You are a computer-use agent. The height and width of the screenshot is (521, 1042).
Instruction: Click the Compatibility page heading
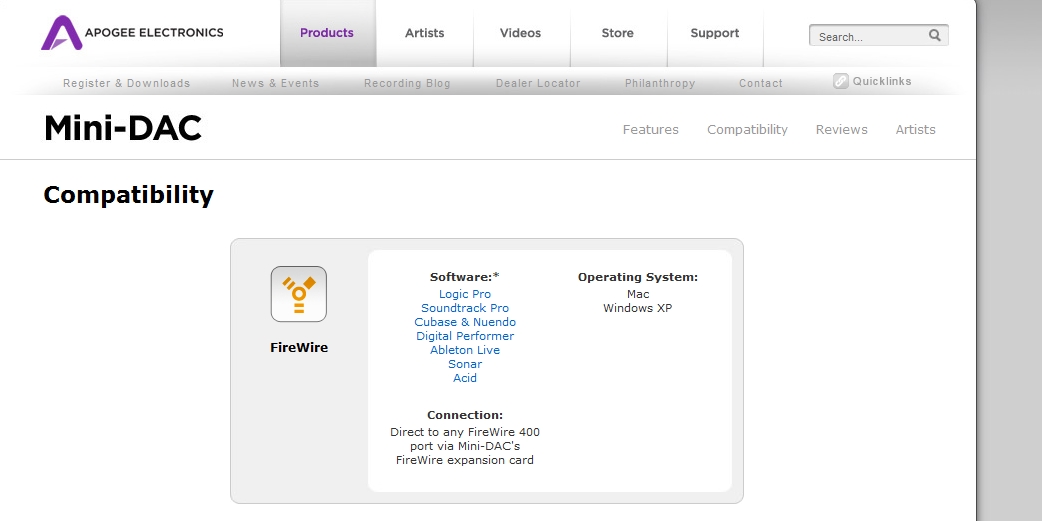[128, 195]
